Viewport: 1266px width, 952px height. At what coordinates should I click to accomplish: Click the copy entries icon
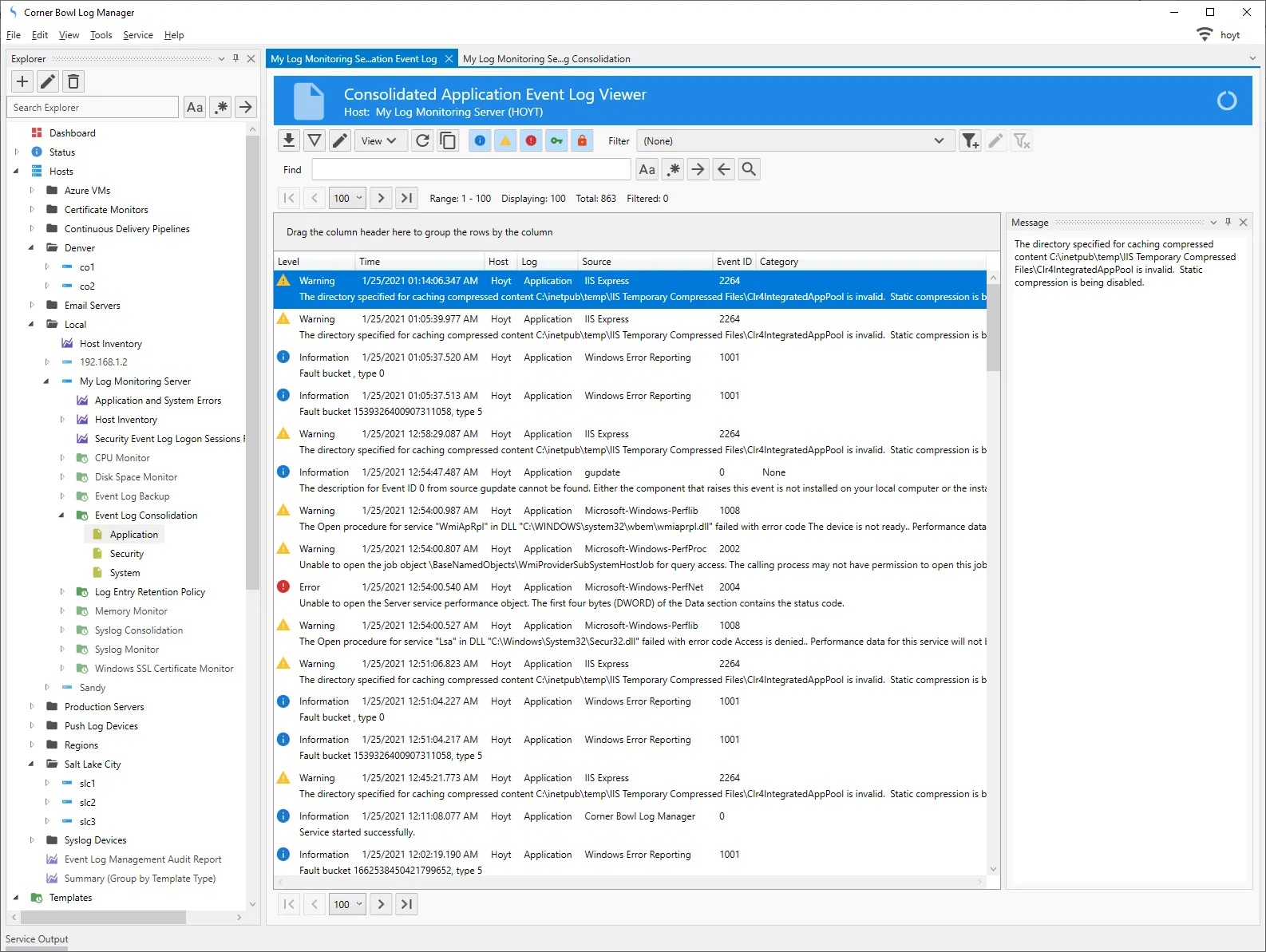[449, 141]
